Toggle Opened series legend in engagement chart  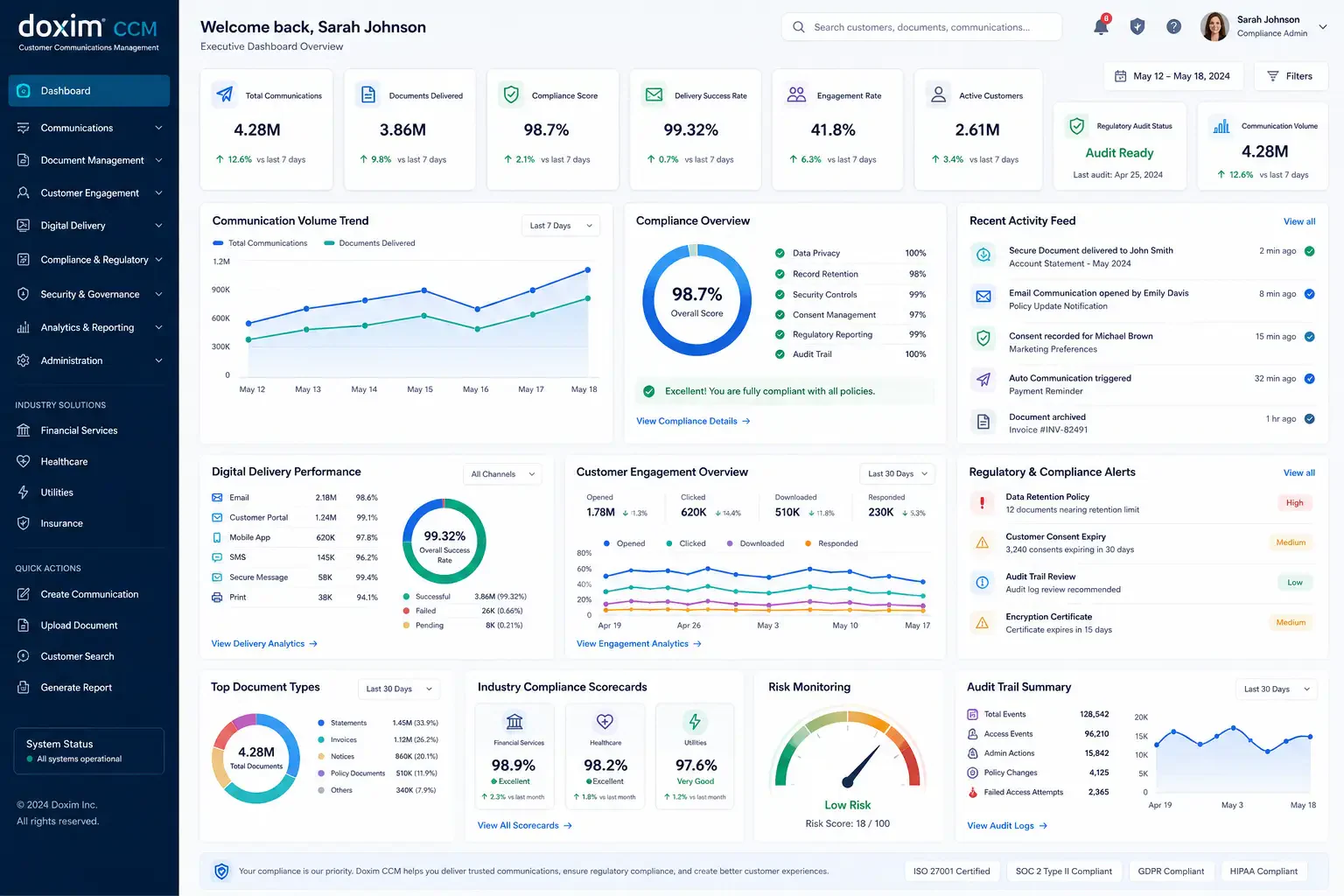point(624,543)
